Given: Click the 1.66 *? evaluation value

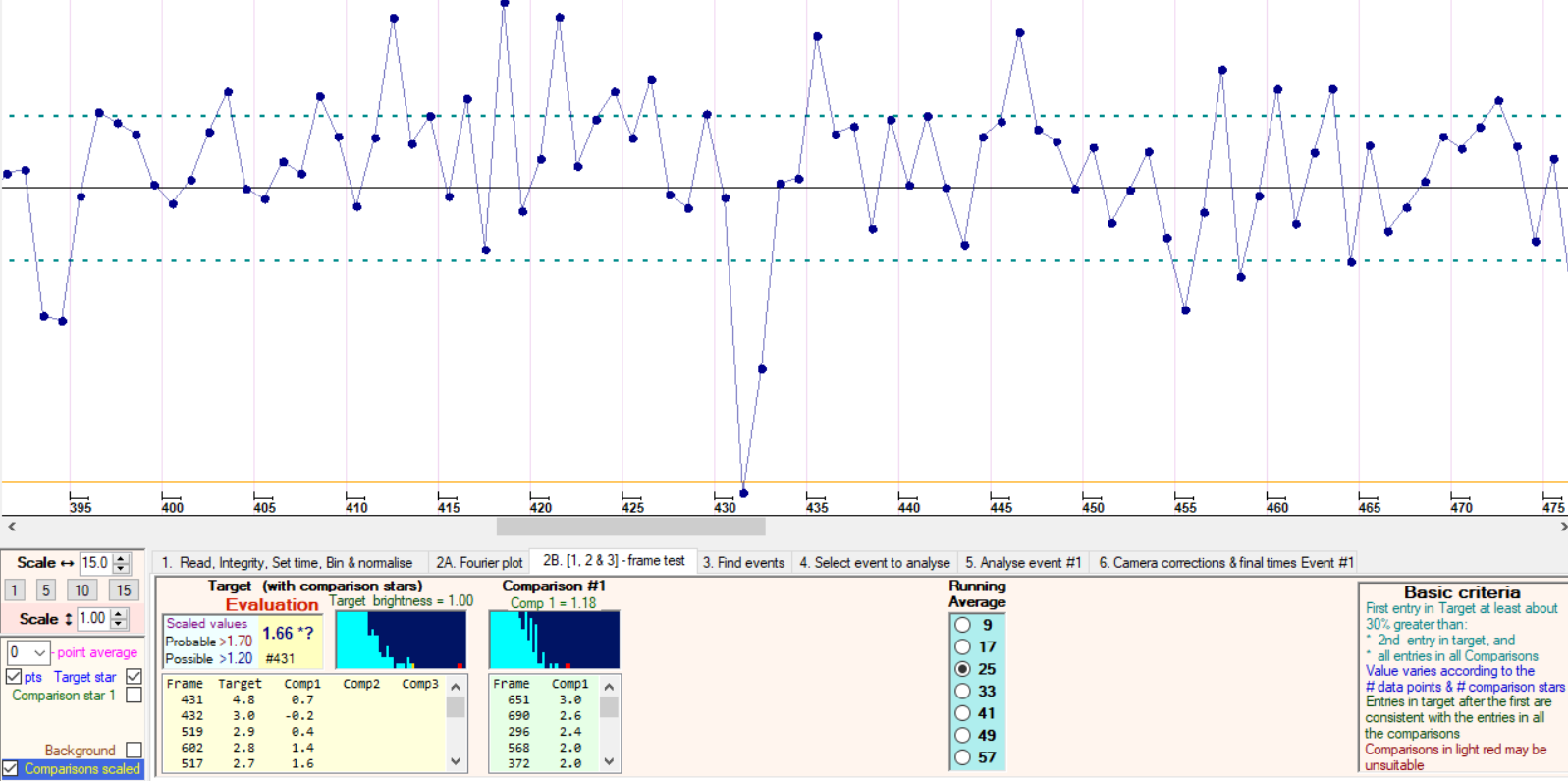Looking at the screenshot, I should 288,634.
